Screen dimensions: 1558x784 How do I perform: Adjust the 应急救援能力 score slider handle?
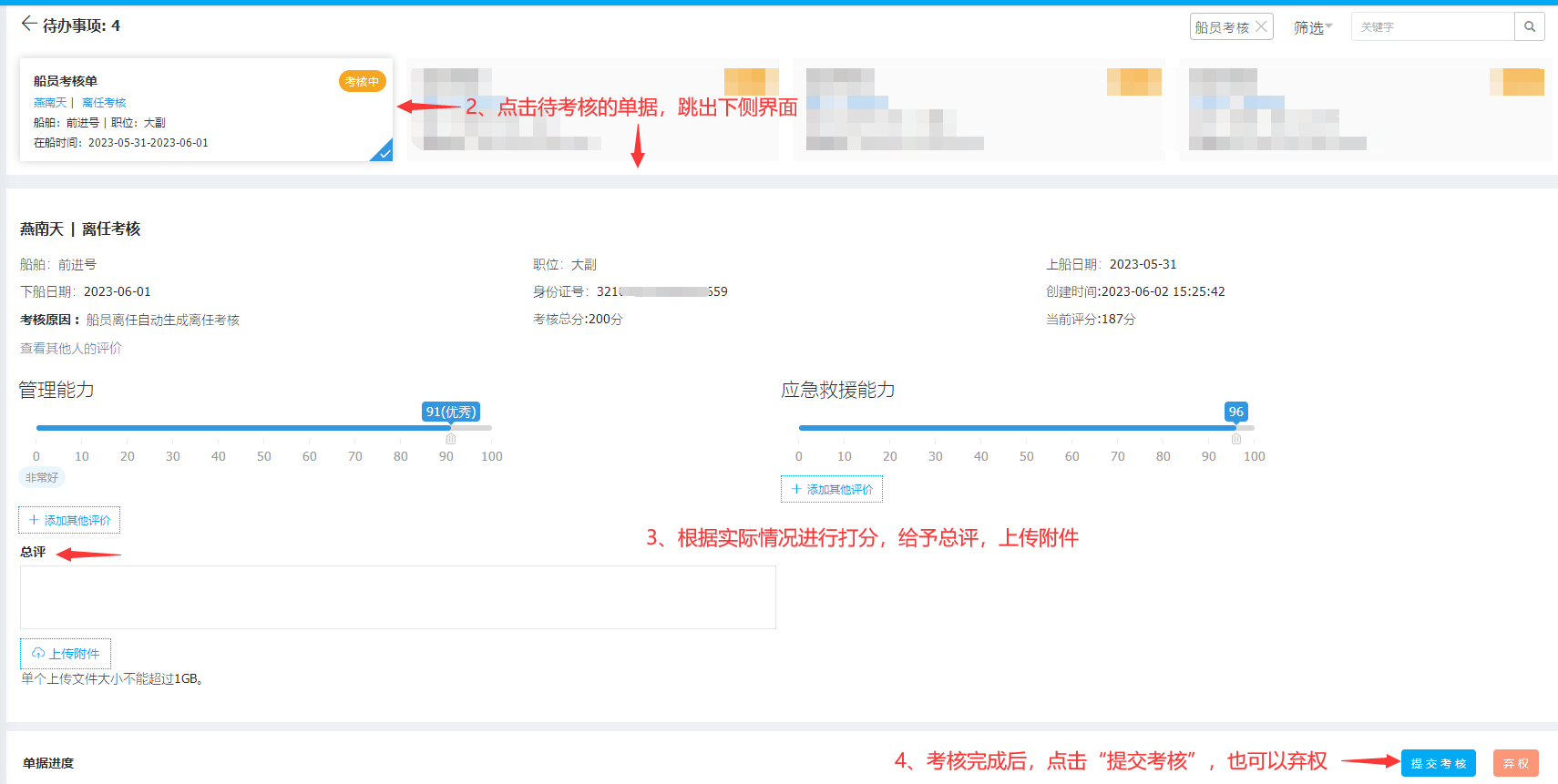pos(1235,438)
